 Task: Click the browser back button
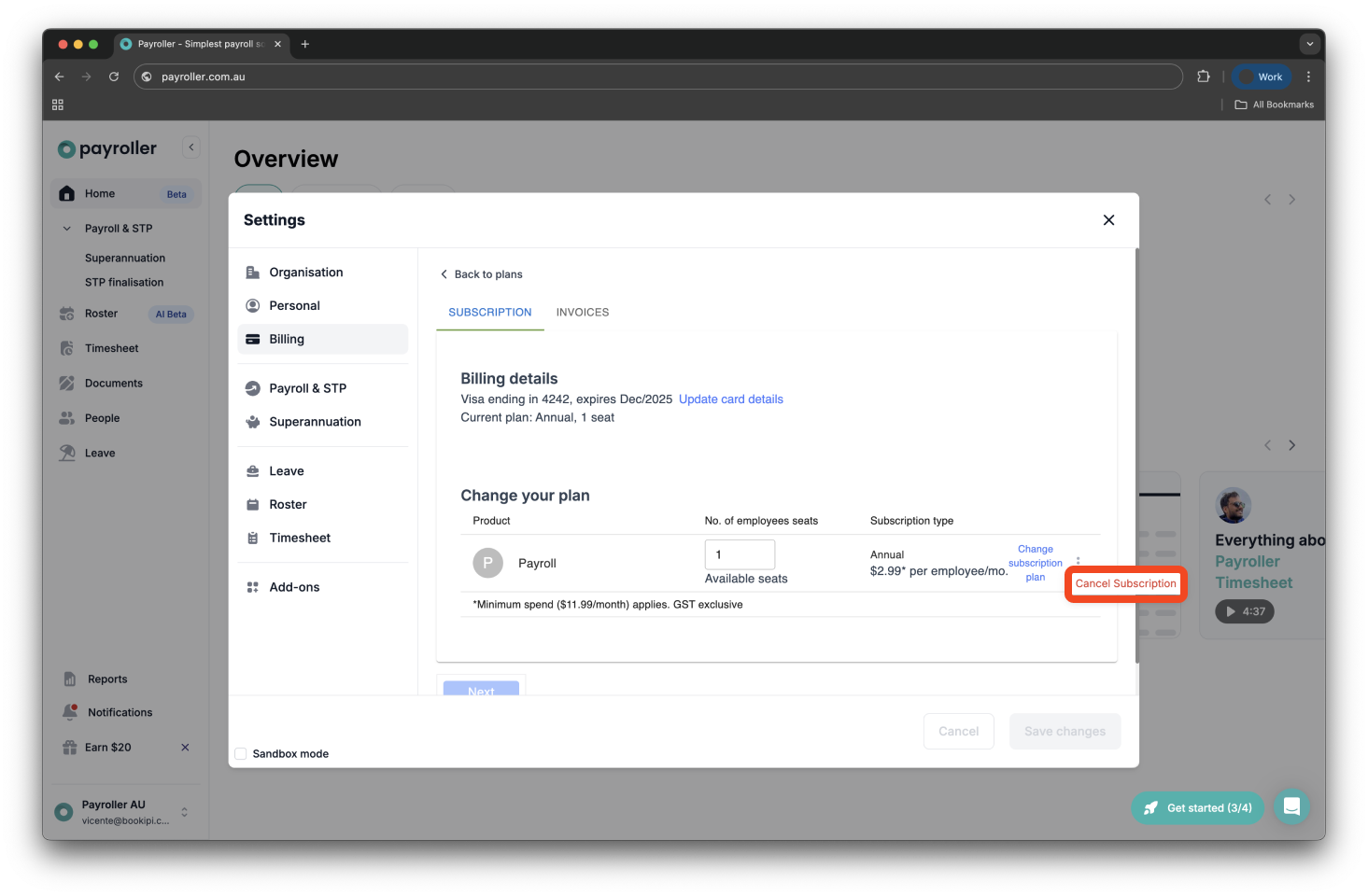60,77
